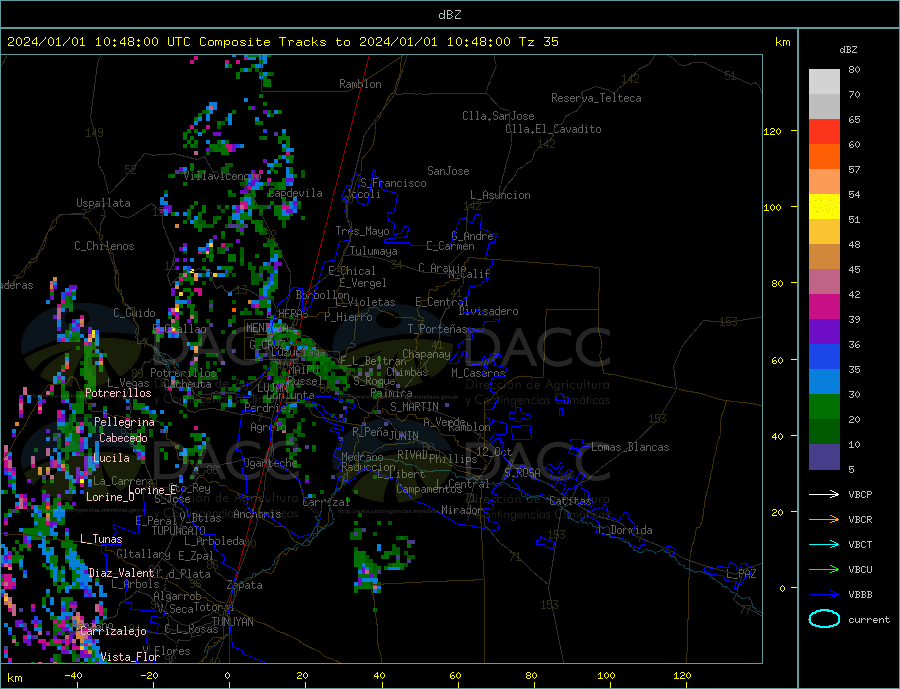The image size is (900, 689).
Task: Click the Uspallata label
Action: [x=103, y=203]
